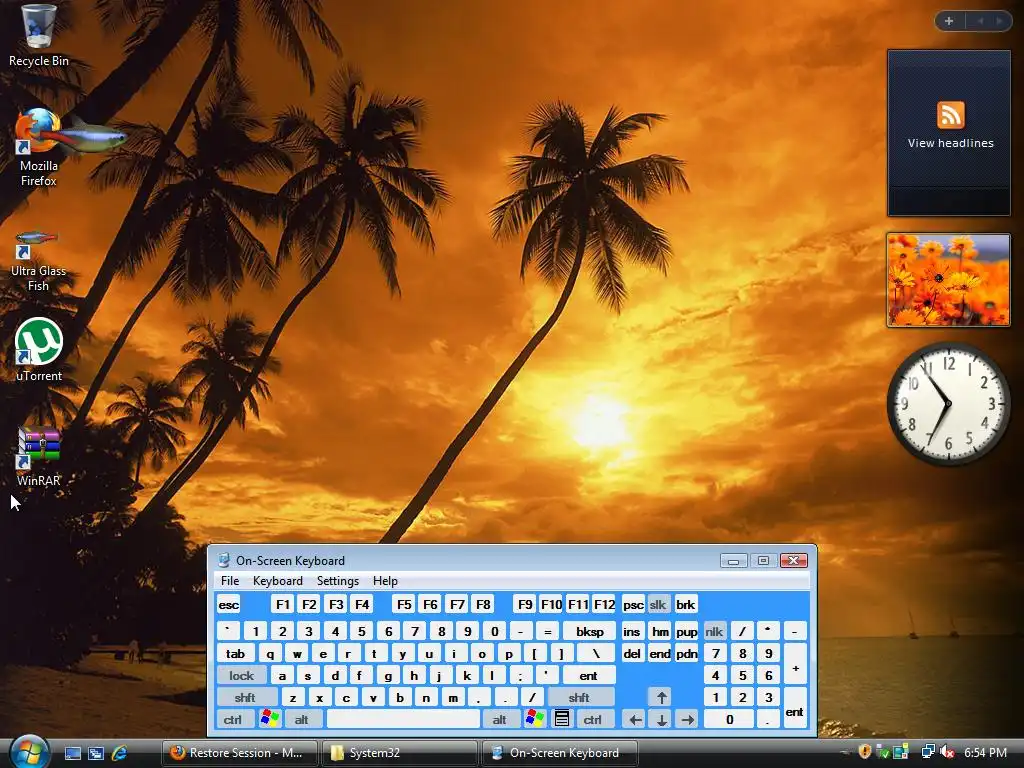This screenshot has width=1024, height=768.
Task: Click the psc print screen key
Action: 633,604
